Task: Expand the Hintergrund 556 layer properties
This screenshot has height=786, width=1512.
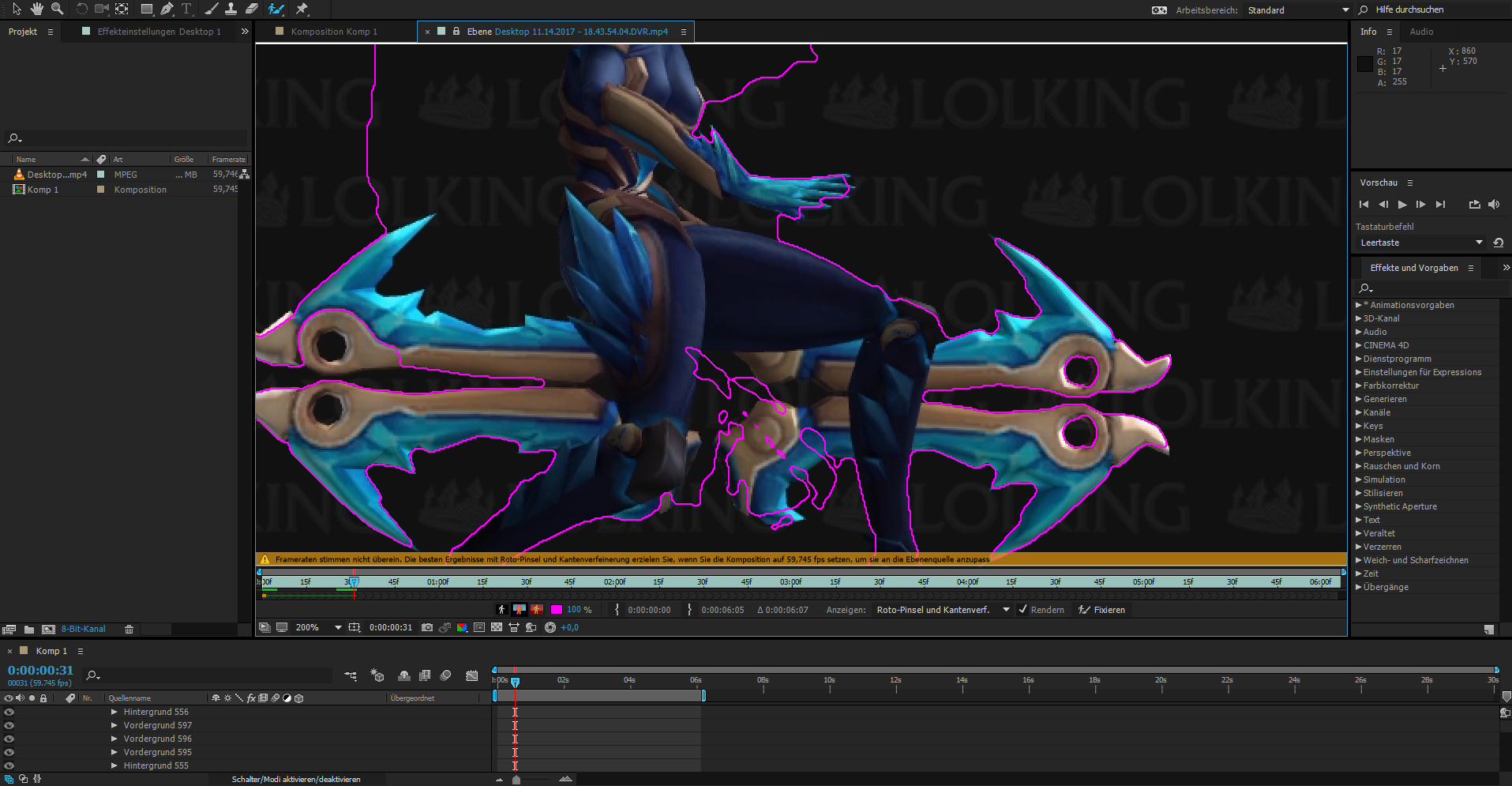Action: click(x=114, y=712)
